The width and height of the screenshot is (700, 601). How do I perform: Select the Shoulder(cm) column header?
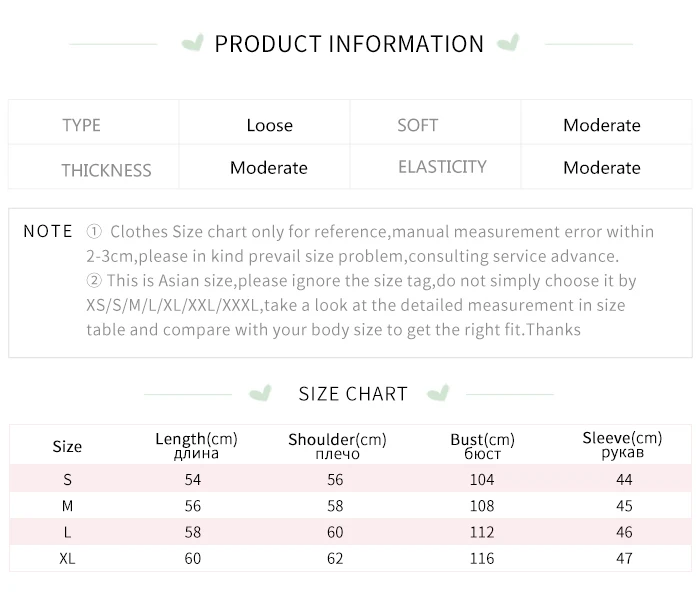pos(338,446)
